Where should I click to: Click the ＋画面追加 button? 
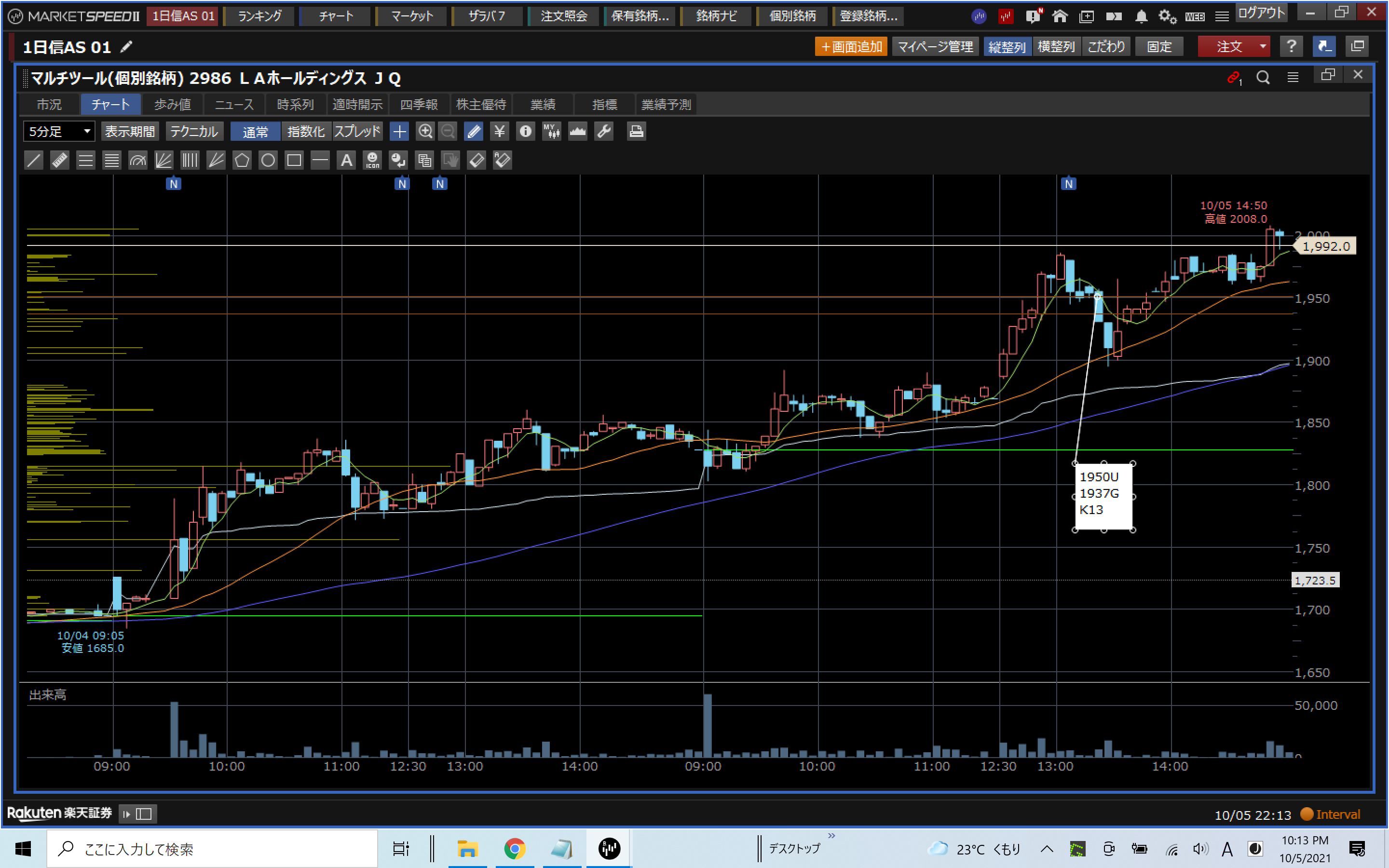coord(851,46)
